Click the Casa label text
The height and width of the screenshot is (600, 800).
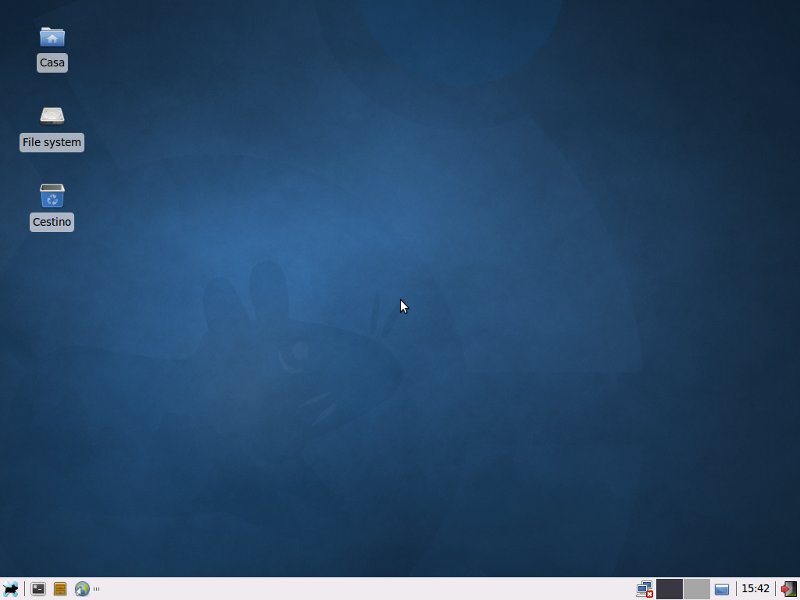click(x=52, y=63)
